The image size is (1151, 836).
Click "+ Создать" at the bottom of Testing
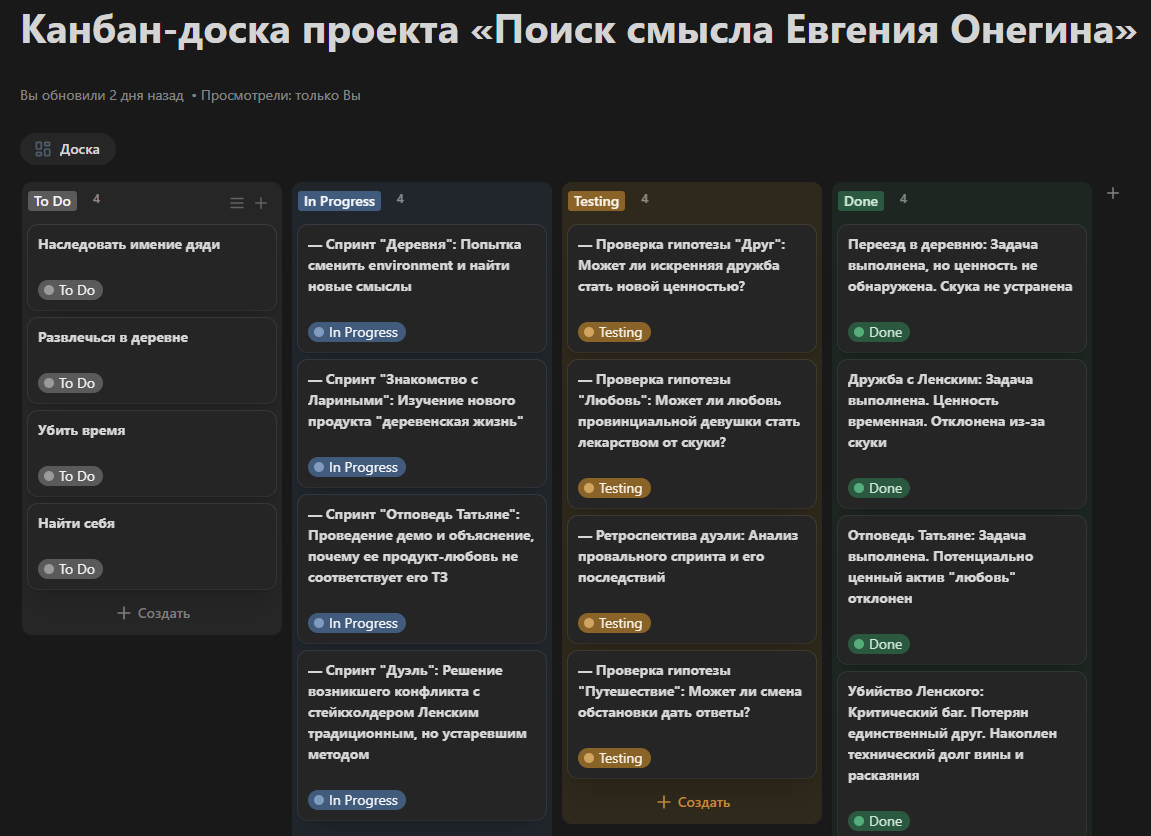click(x=691, y=801)
